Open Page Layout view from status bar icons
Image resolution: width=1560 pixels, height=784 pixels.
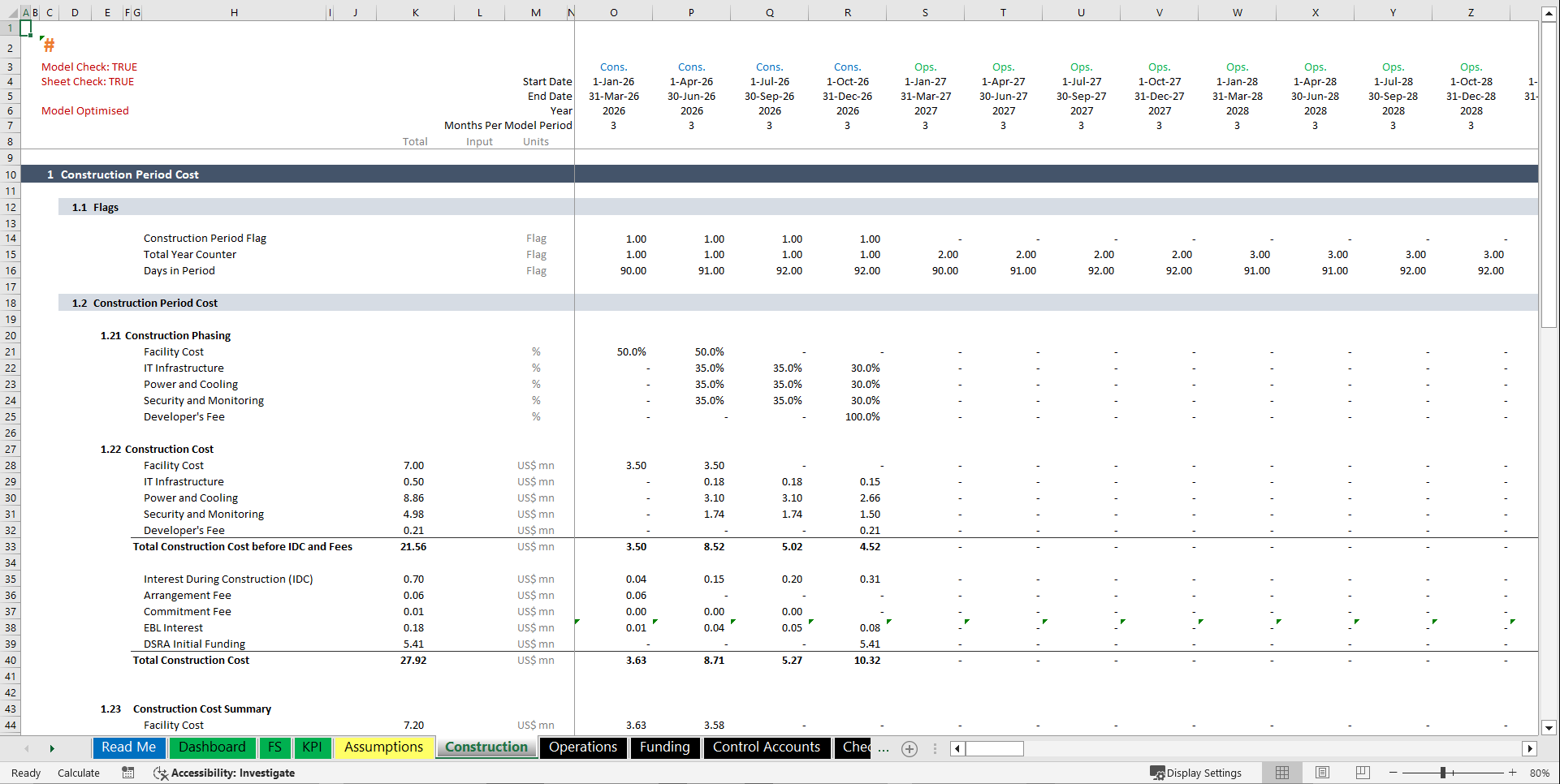point(1322,773)
